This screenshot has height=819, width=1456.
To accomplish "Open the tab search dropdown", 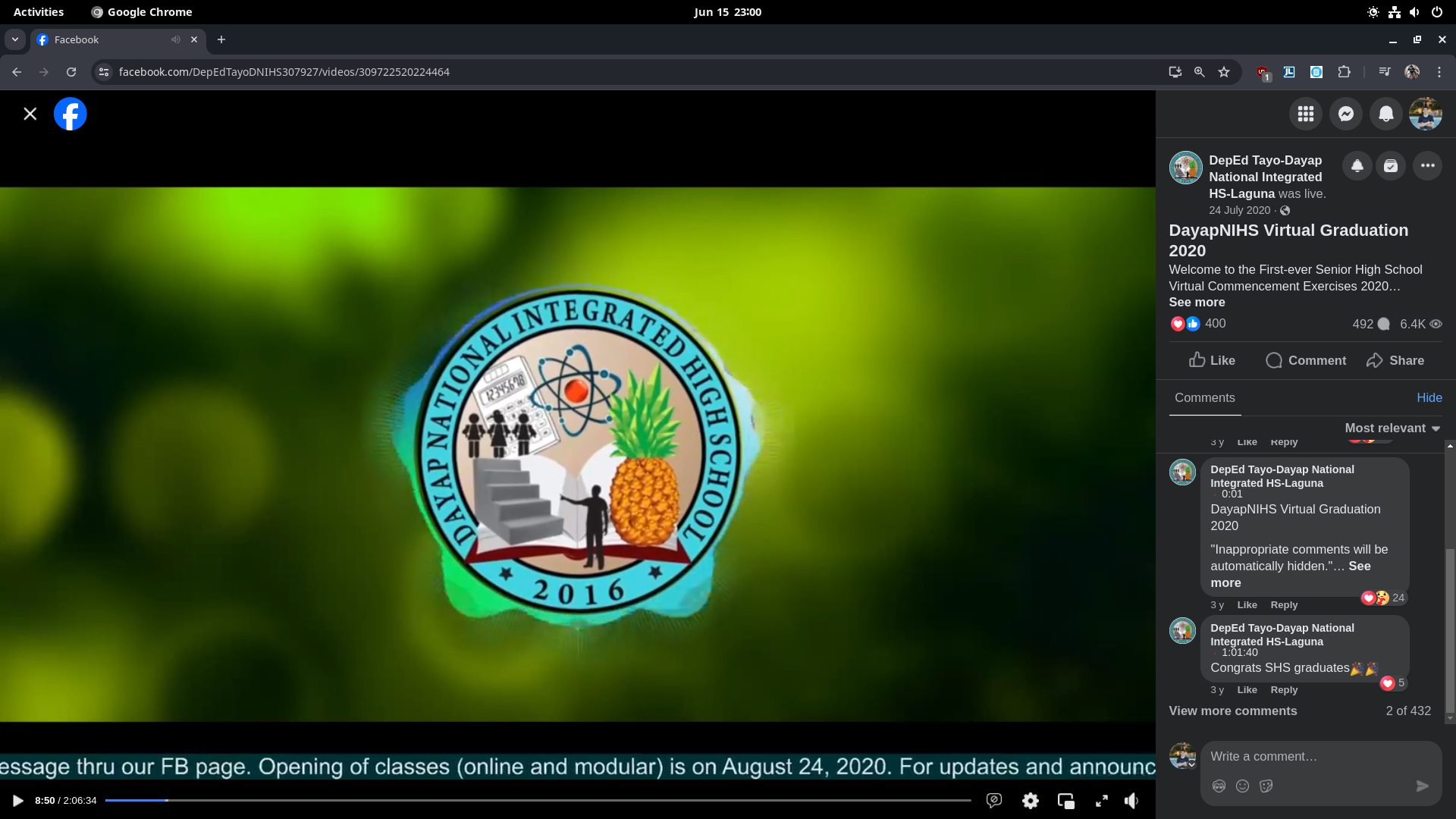I will pyautogui.click(x=15, y=39).
